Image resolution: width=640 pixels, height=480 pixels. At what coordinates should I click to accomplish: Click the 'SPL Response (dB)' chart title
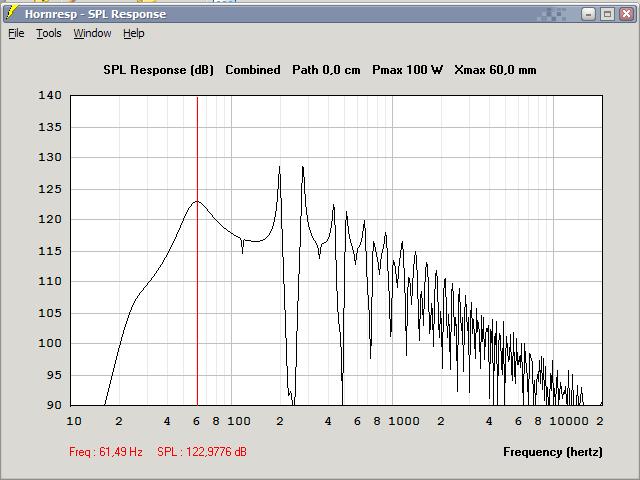(158, 70)
